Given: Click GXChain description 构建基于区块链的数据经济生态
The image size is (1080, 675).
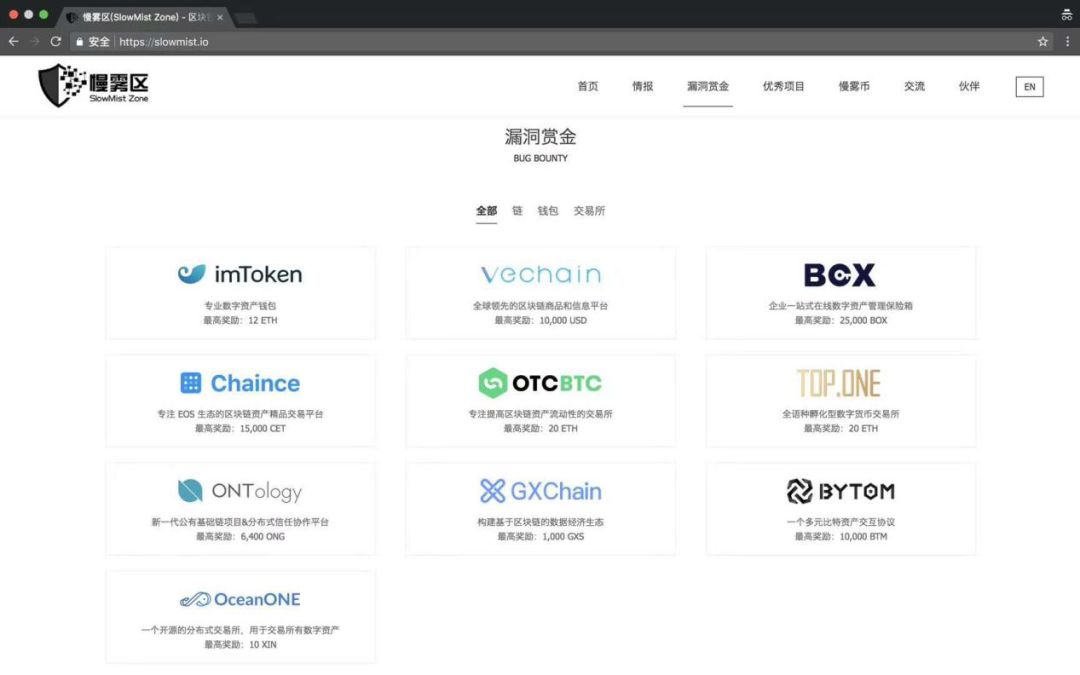Looking at the screenshot, I should (x=541, y=521).
